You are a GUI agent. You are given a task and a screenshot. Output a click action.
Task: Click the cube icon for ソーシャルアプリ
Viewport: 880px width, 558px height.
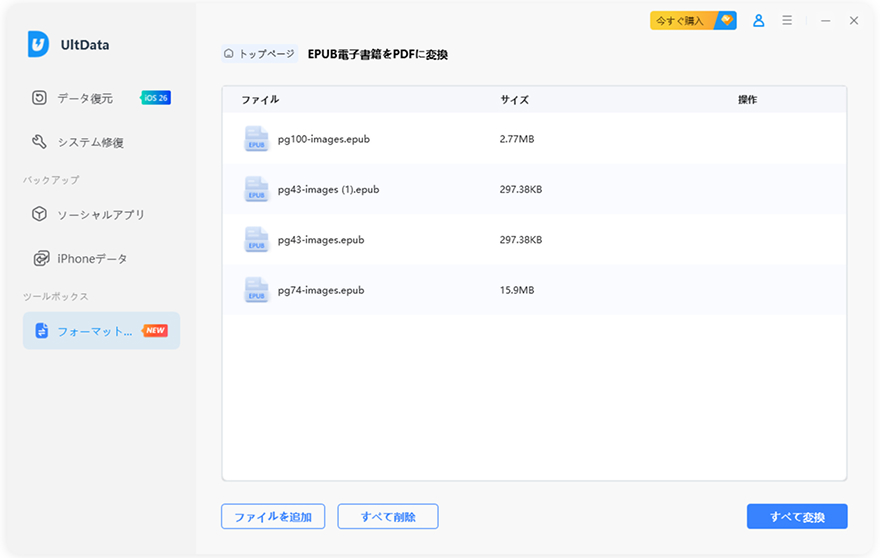(x=39, y=214)
